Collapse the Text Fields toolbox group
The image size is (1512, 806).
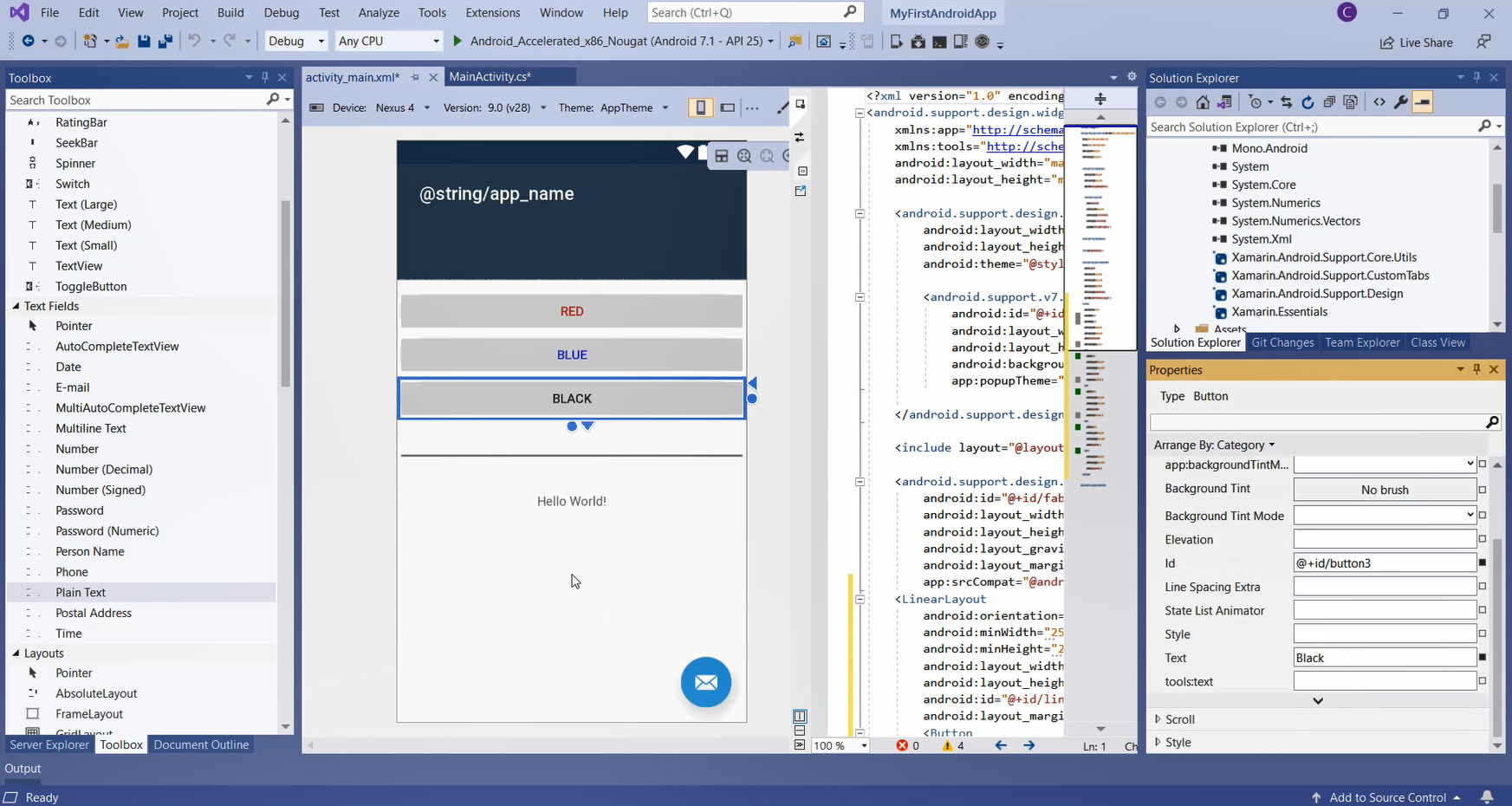pyautogui.click(x=16, y=306)
